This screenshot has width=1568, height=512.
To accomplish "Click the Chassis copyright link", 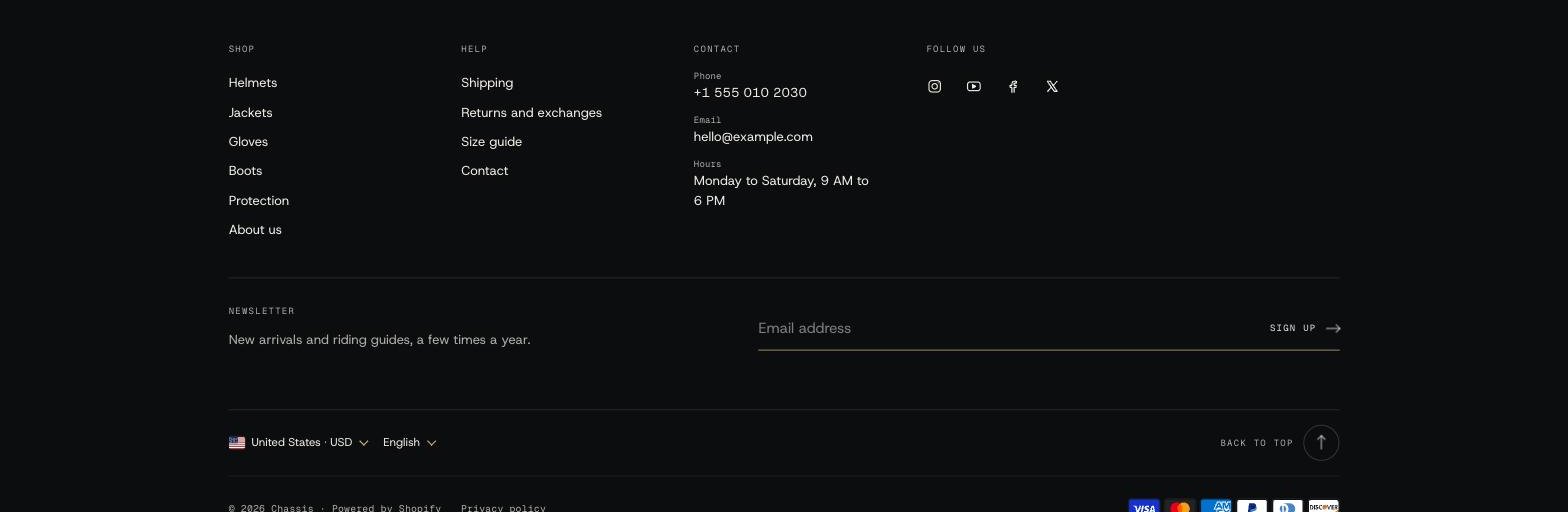I will pyautogui.click(x=292, y=508).
